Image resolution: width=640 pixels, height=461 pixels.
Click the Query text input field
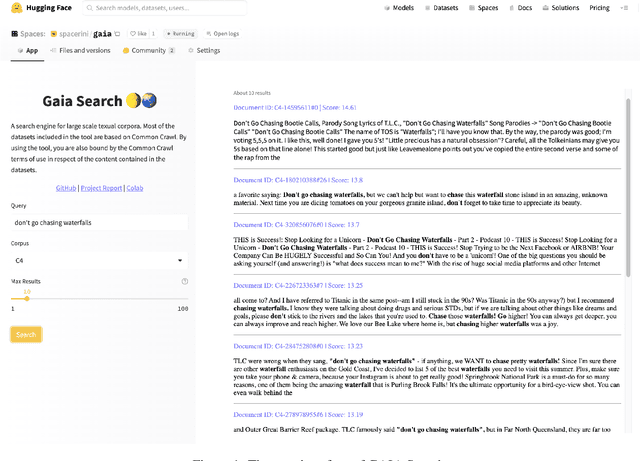pos(98,222)
